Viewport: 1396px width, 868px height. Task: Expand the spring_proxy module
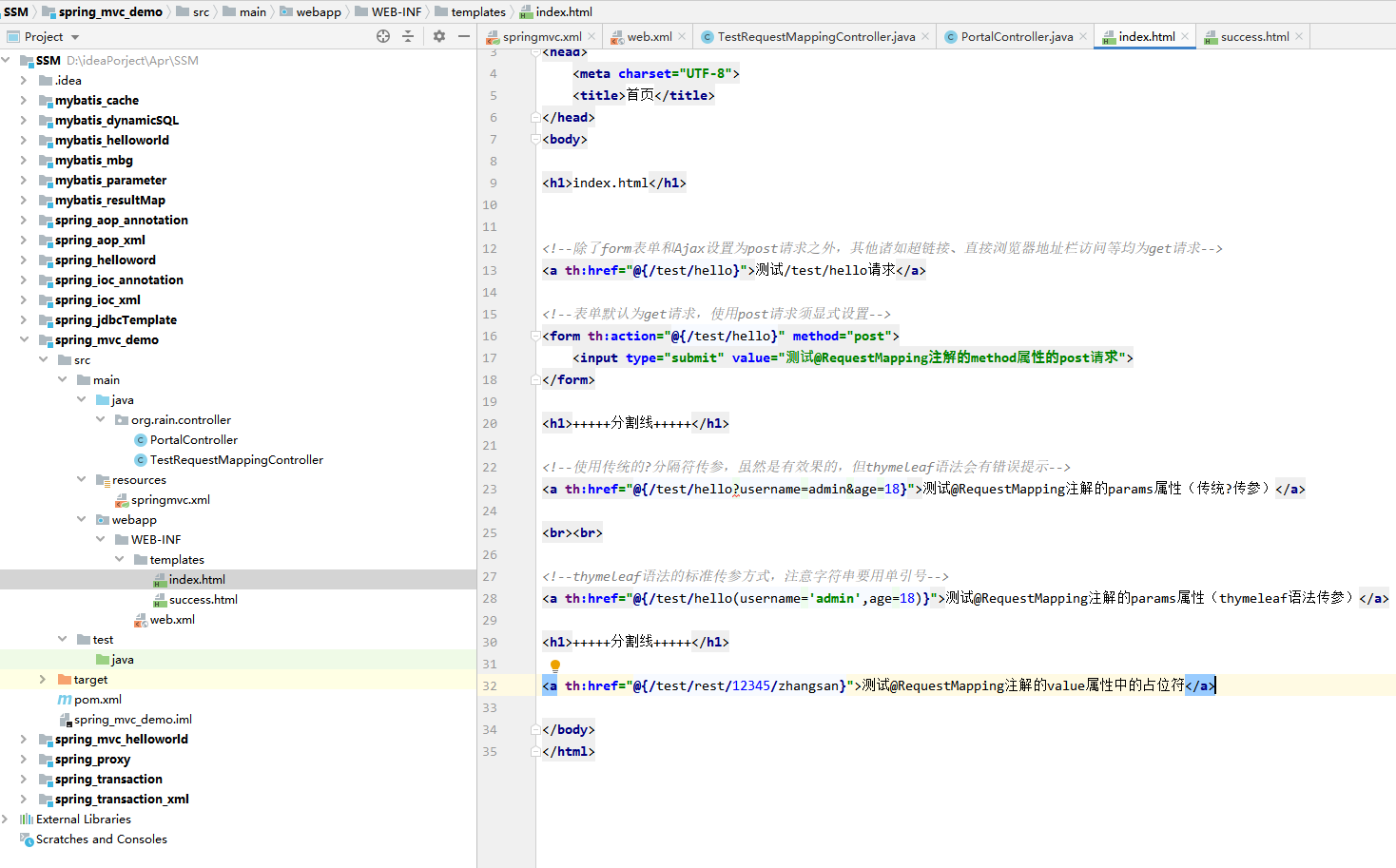pos(24,759)
